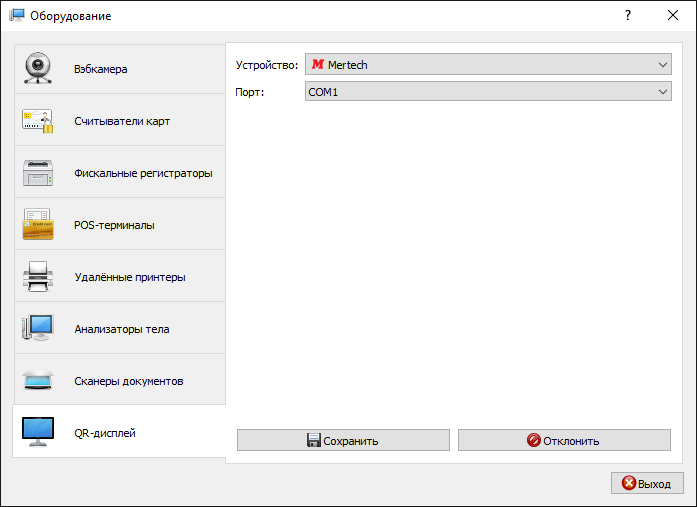Image resolution: width=697 pixels, height=507 pixels.
Task: Close the Оборудование window
Action: click(673, 16)
